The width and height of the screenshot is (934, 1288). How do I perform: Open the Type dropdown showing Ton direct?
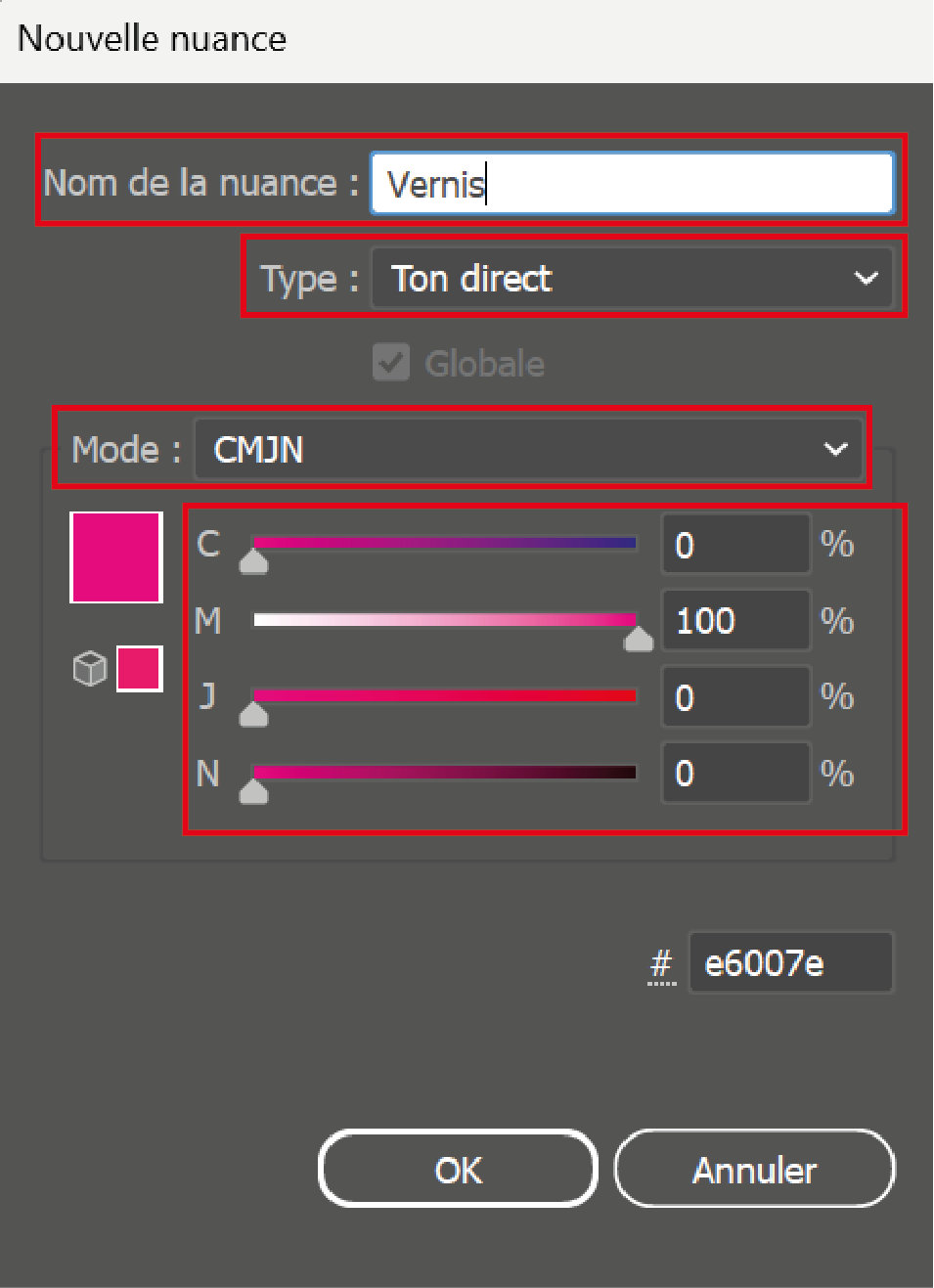pos(632,279)
